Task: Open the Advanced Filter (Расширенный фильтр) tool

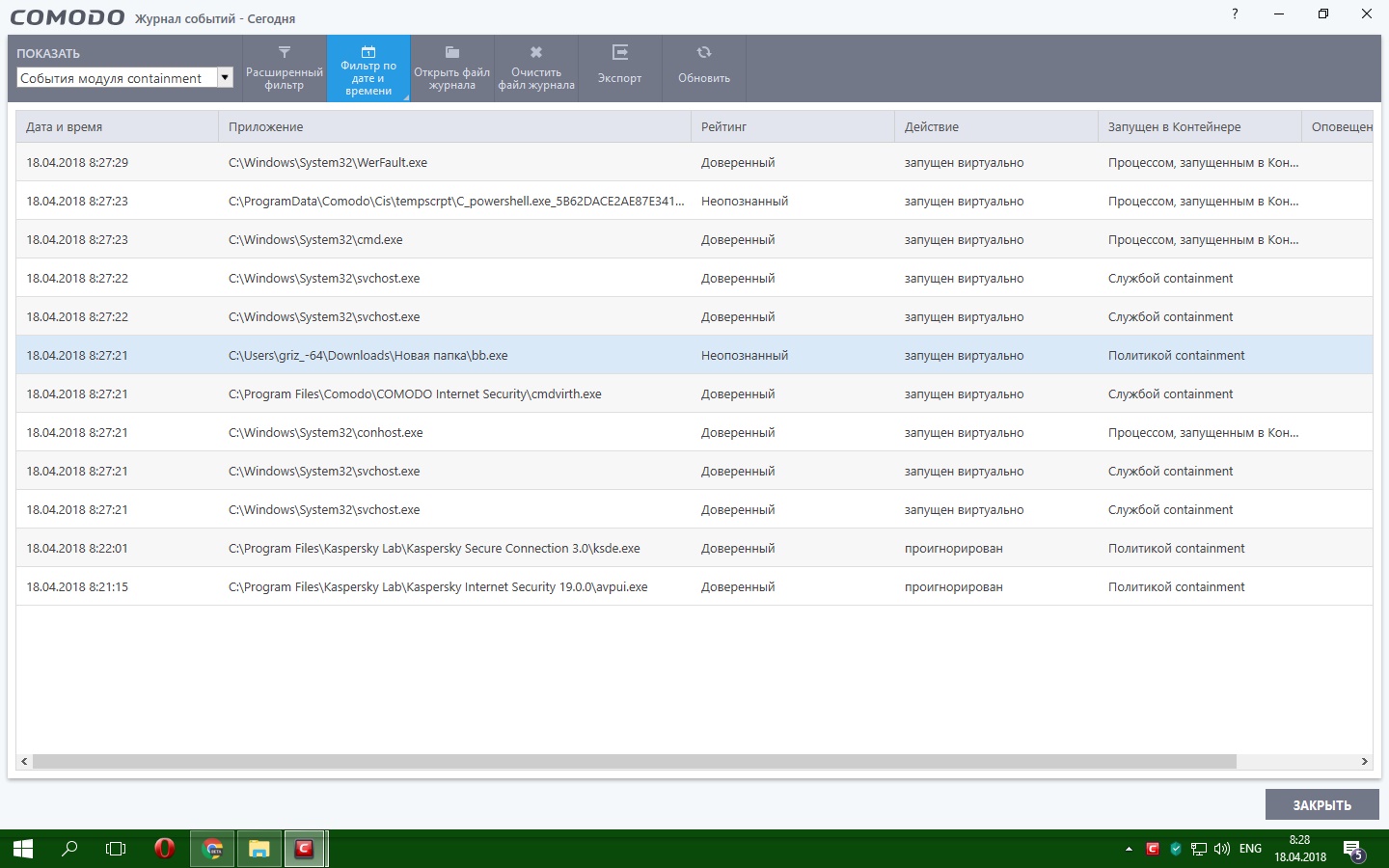Action: point(285,68)
